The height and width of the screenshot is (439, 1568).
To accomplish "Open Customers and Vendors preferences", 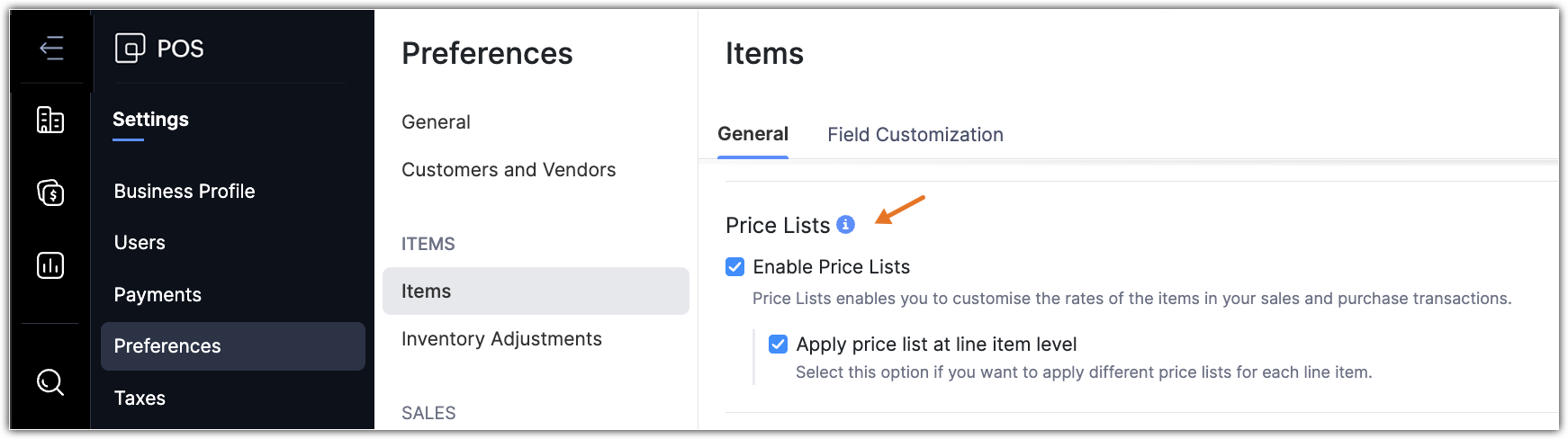I will pos(509,170).
